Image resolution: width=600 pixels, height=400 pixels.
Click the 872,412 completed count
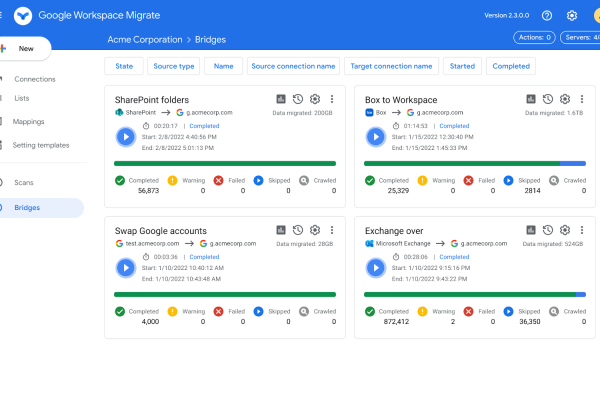click(396, 322)
